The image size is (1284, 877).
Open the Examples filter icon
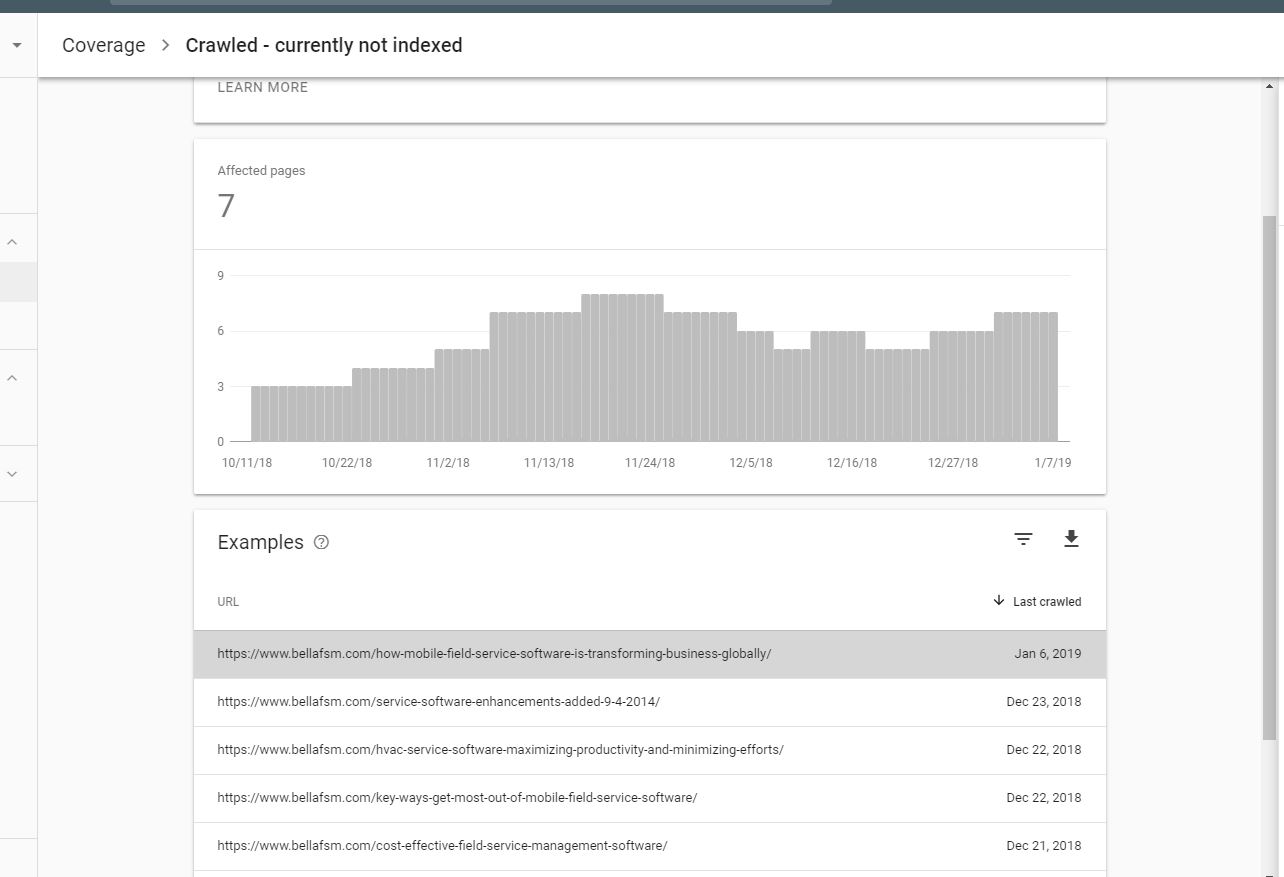coord(1023,539)
